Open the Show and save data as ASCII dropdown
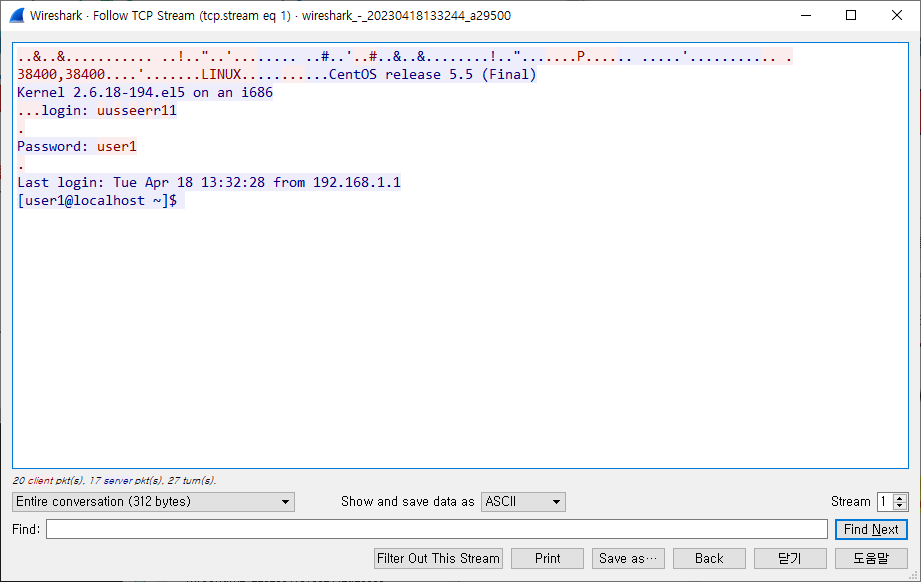This screenshot has width=921, height=582. click(523, 502)
